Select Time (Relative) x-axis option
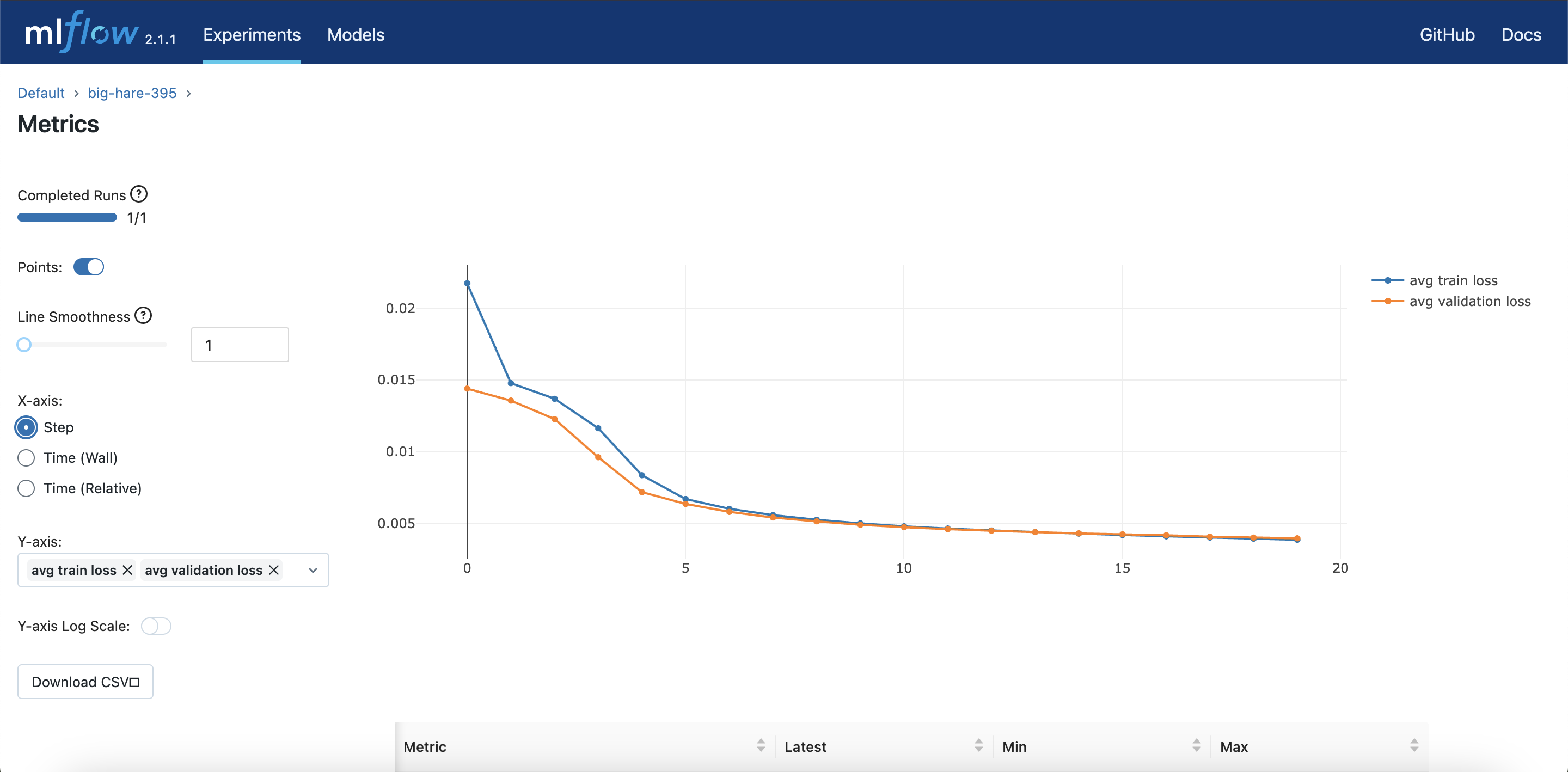 point(26,488)
